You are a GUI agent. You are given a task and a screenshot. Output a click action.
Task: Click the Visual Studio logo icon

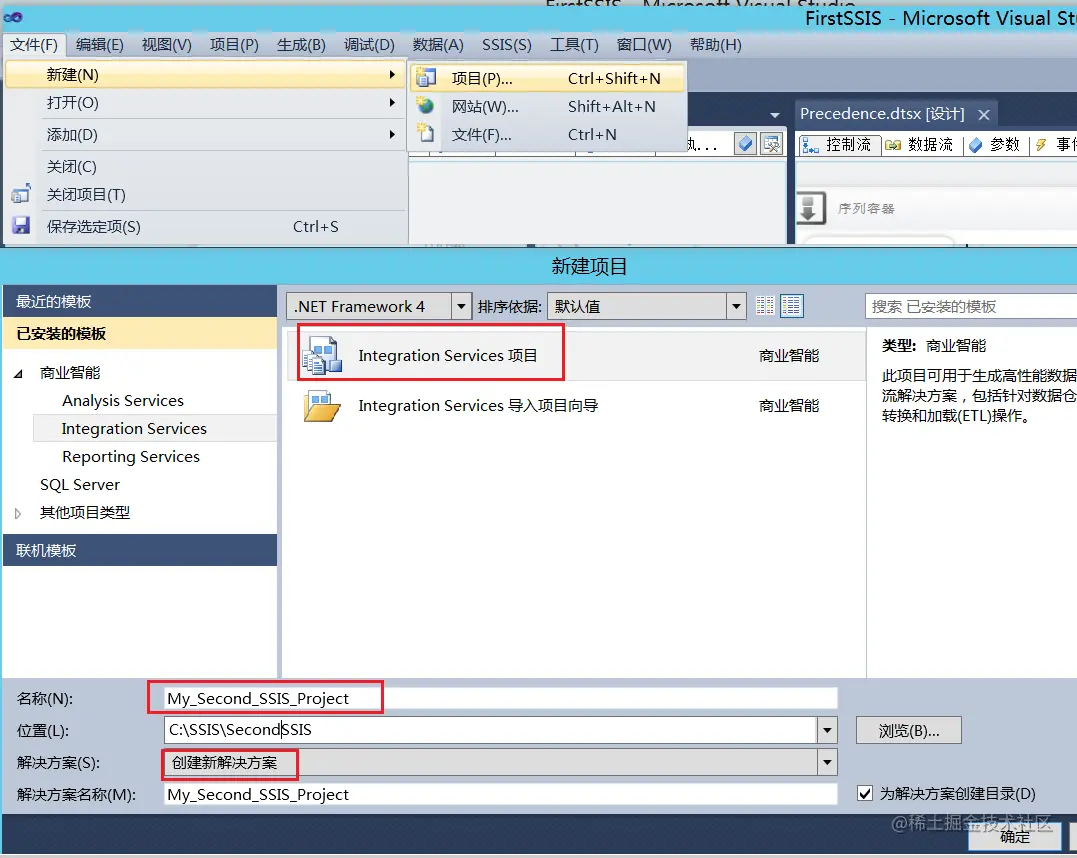click(x=13, y=17)
